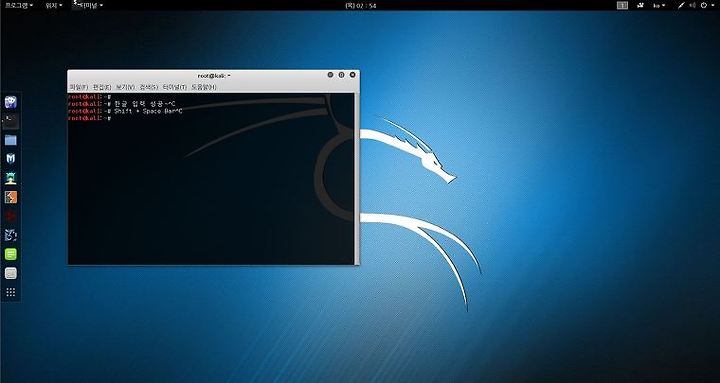This screenshot has width=720, height=383.
Task: Click the 'Shift + Space Bar^C' terminal line
Action: pyautogui.click(x=125, y=111)
